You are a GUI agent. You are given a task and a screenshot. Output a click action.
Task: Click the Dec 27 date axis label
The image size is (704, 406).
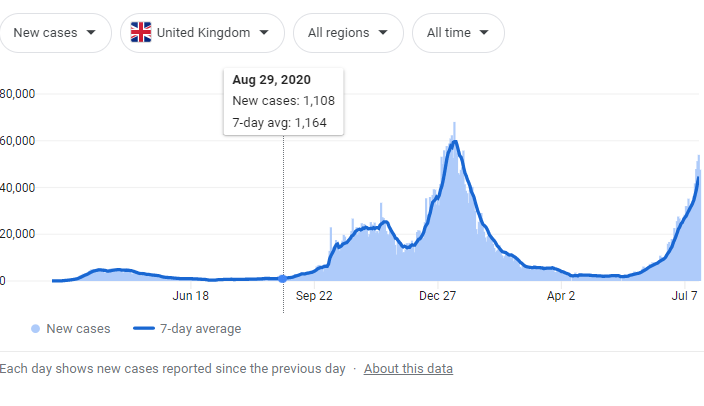coord(437,296)
